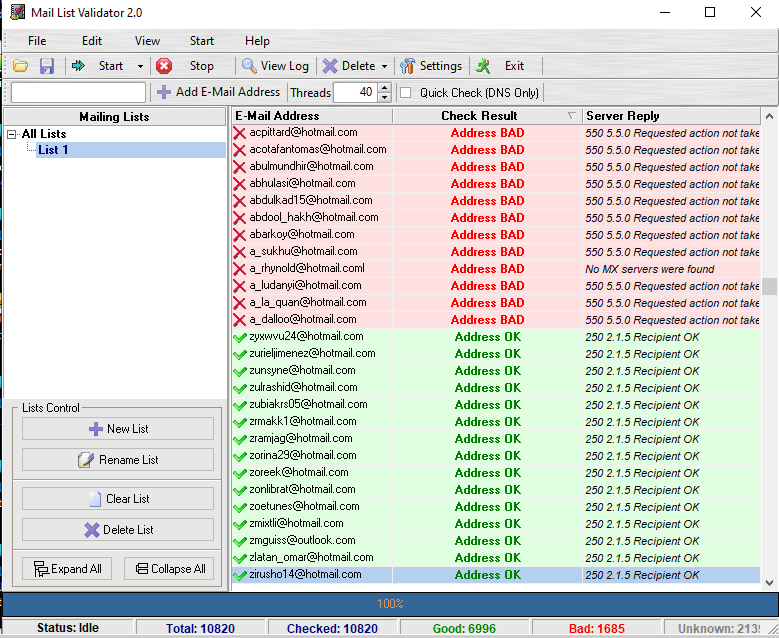
Task: Click the Rename List button
Action: point(118,460)
